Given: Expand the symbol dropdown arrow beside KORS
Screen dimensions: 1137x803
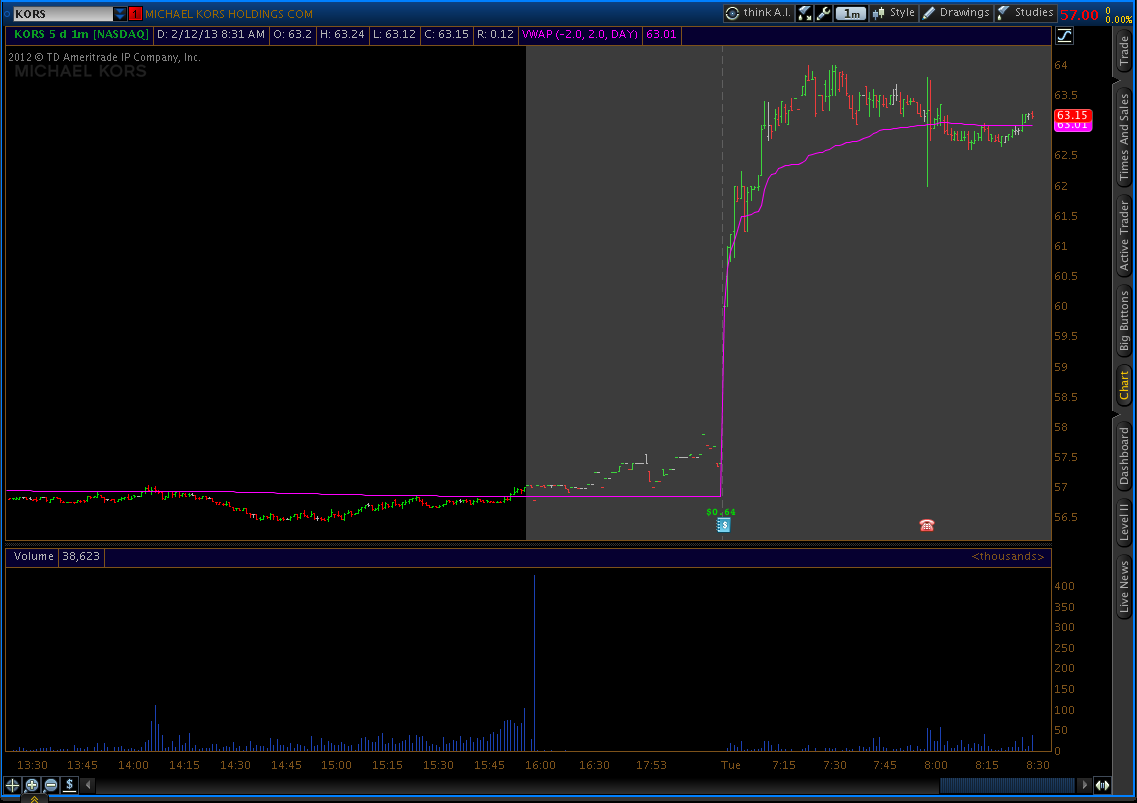Looking at the screenshot, I should pyautogui.click(x=120, y=14).
